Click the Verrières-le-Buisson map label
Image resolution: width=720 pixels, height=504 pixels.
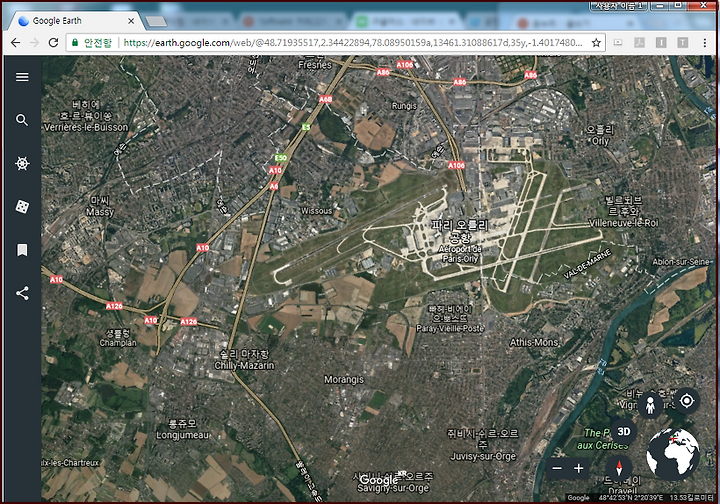[86, 127]
